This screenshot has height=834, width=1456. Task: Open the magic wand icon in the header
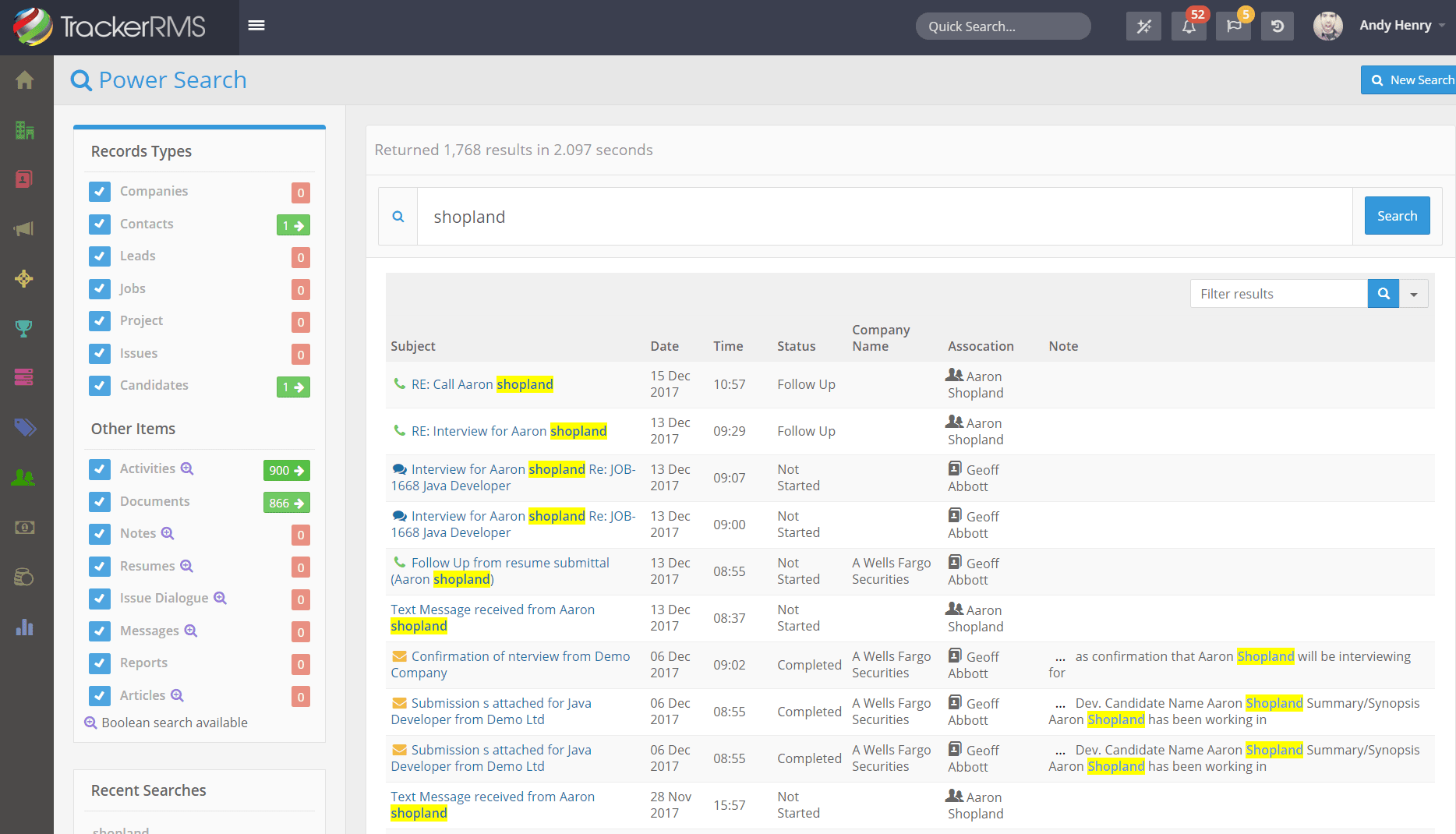pos(1143,26)
